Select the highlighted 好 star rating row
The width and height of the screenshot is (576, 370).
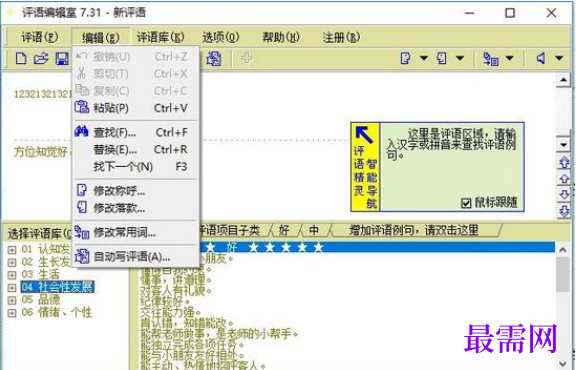(x=378, y=247)
